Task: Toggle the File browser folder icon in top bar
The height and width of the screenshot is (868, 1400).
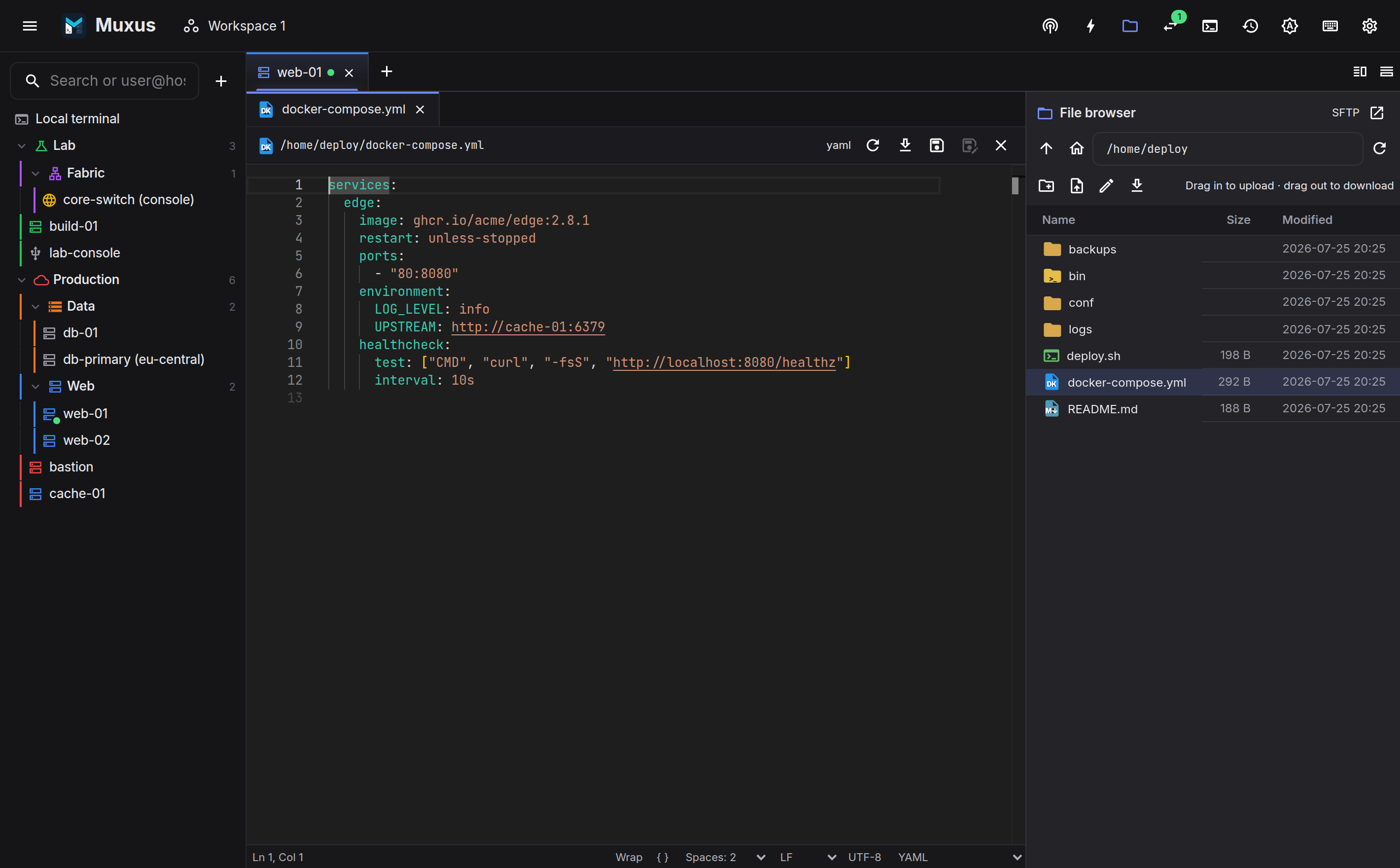Action: (x=1130, y=26)
